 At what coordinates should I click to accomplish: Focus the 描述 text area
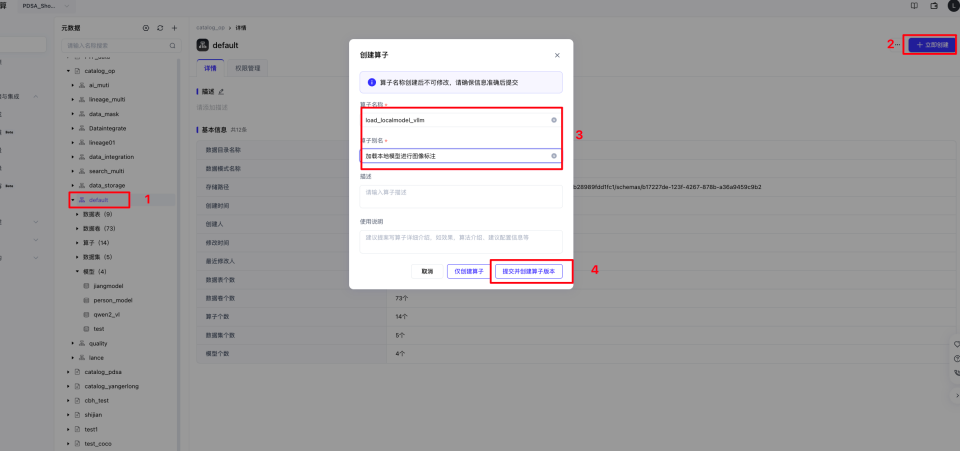pos(460,196)
